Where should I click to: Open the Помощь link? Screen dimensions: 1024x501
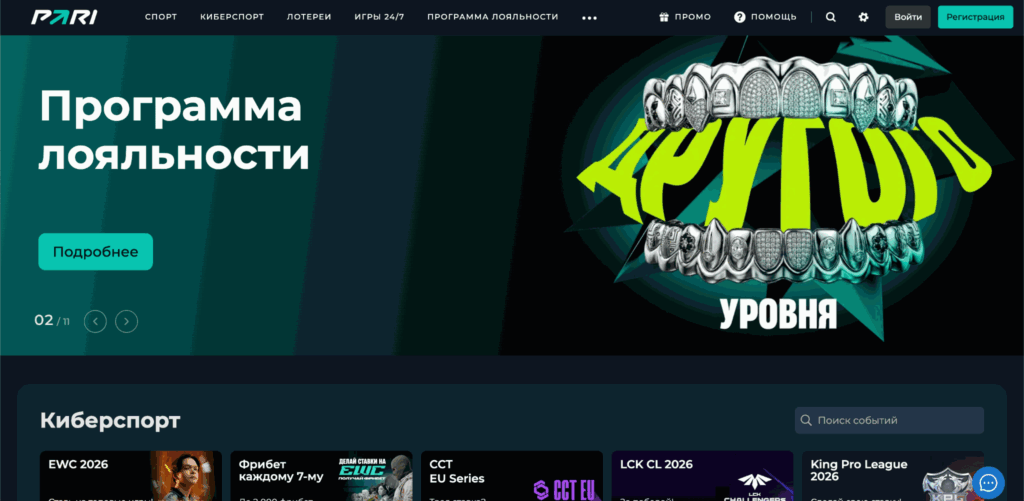click(773, 17)
